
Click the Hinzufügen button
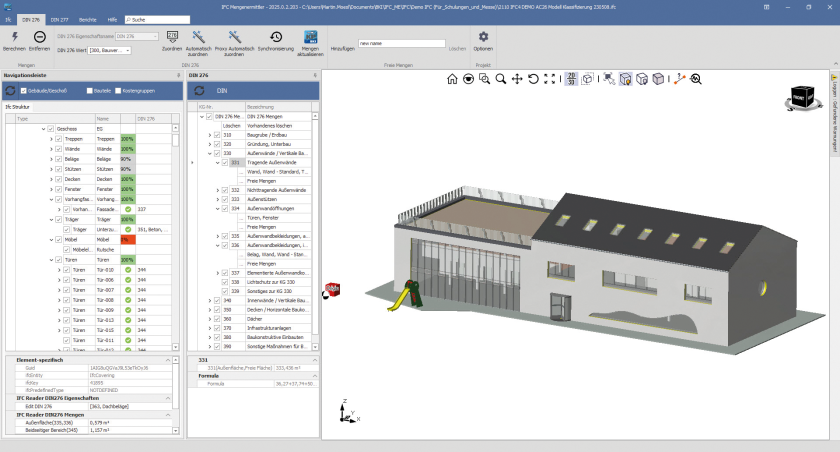pos(343,49)
